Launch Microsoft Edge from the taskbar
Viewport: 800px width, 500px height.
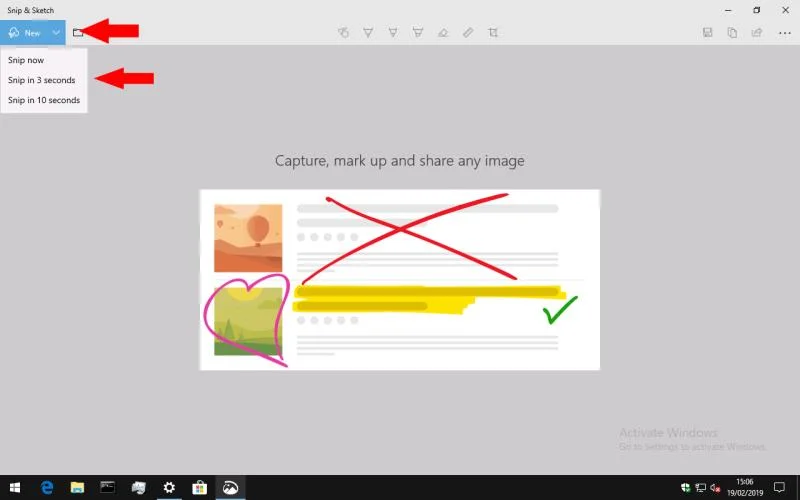(47, 488)
